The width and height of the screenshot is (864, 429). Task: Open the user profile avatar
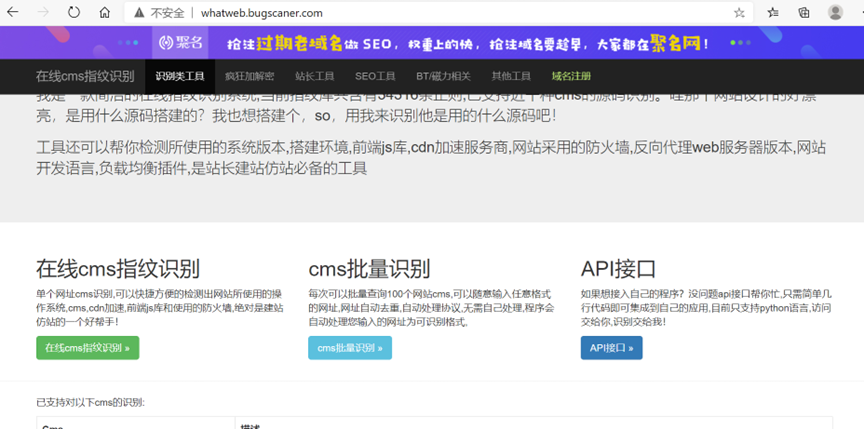835,13
